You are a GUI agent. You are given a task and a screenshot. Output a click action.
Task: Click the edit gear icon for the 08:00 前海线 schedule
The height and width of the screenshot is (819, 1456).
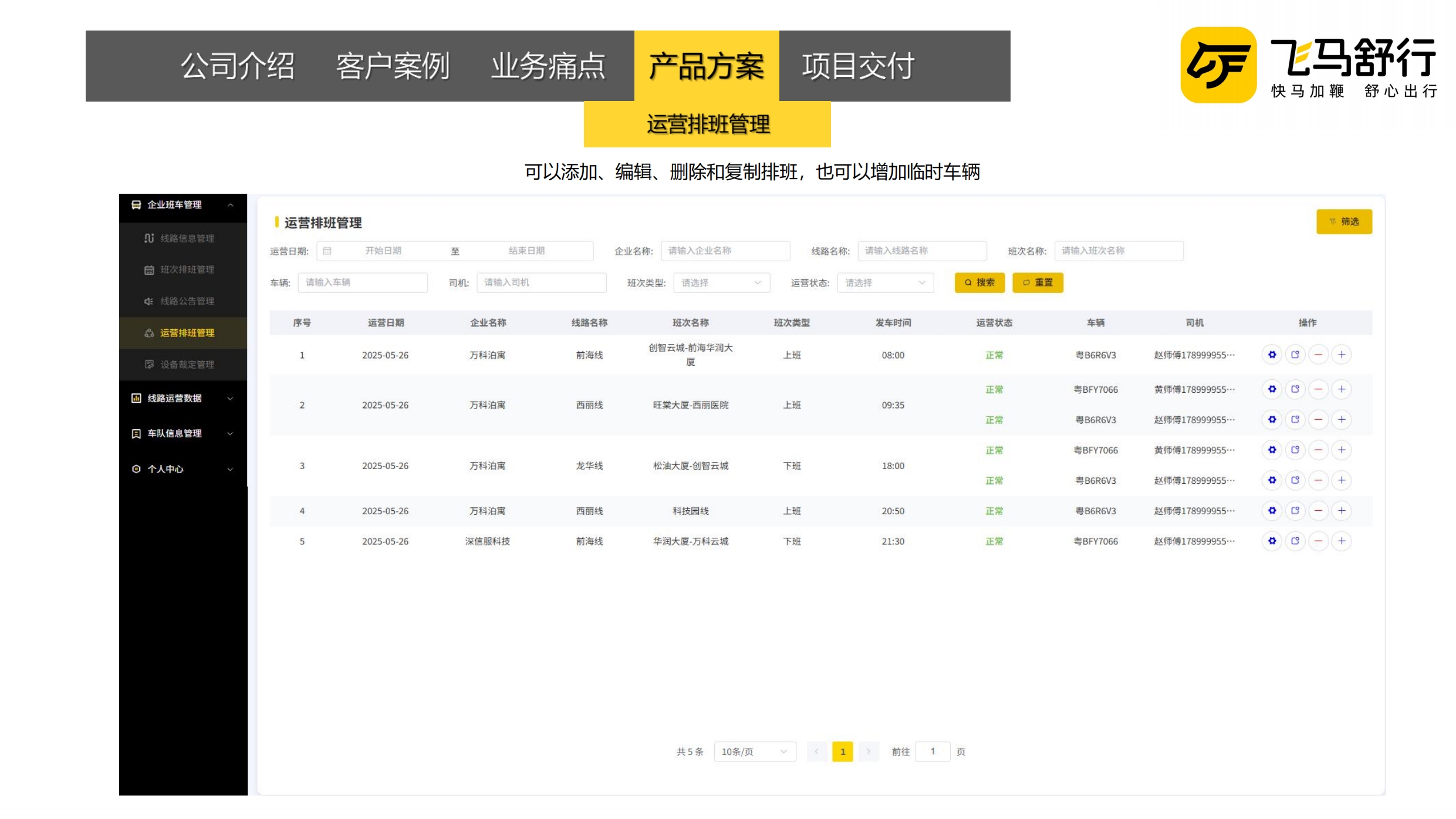coord(1272,355)
